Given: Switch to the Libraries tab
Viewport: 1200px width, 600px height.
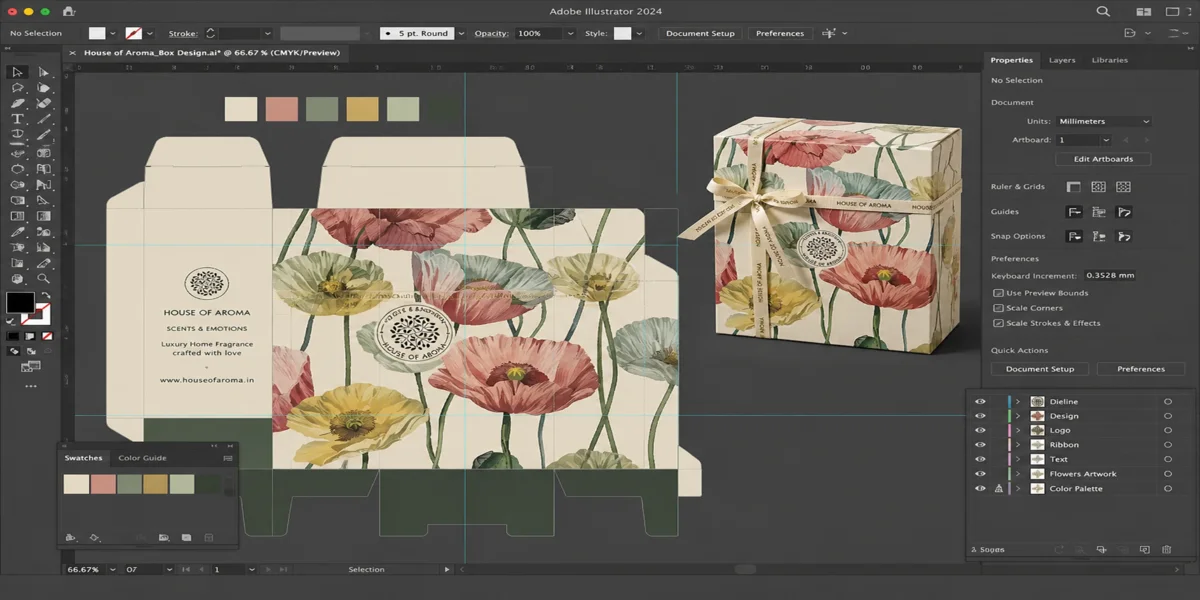Looking at the screenshot, I should (x=1109, y=60).
